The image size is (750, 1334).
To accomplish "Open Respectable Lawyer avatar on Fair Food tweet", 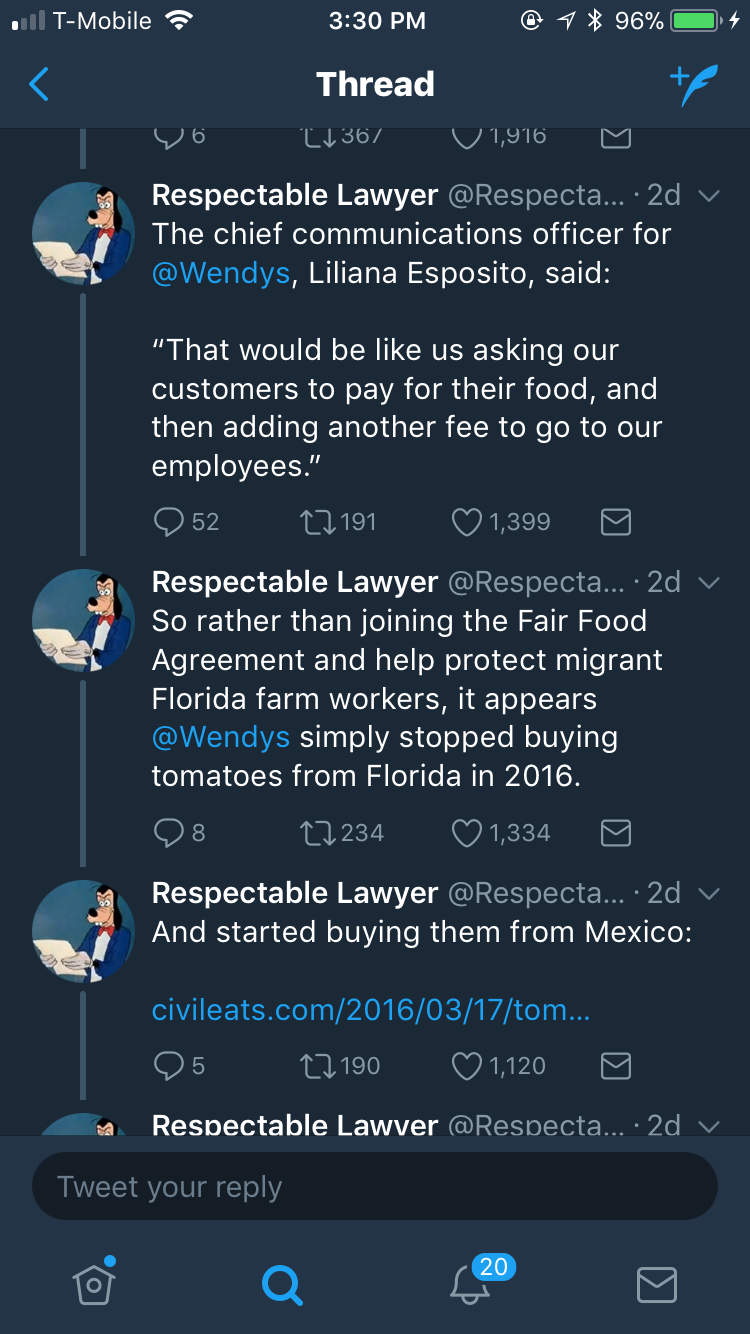I will pos(83,619).
